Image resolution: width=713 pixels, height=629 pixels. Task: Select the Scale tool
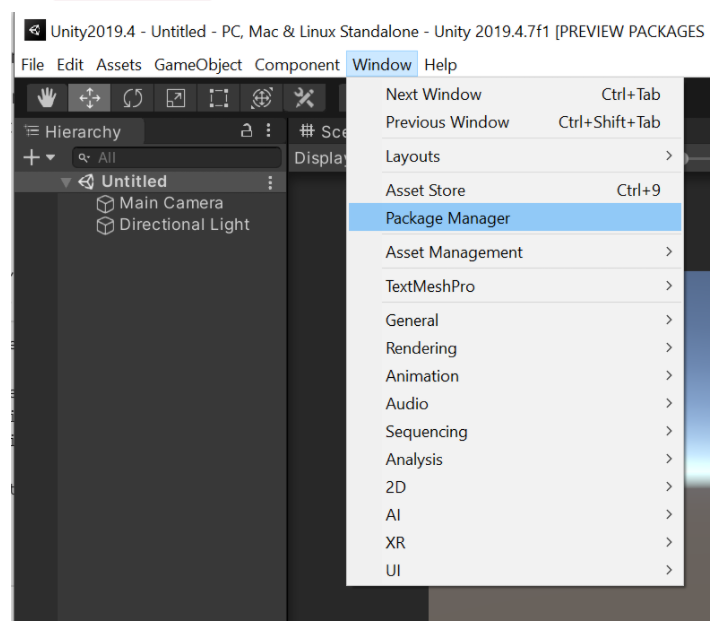click(176, 98)
